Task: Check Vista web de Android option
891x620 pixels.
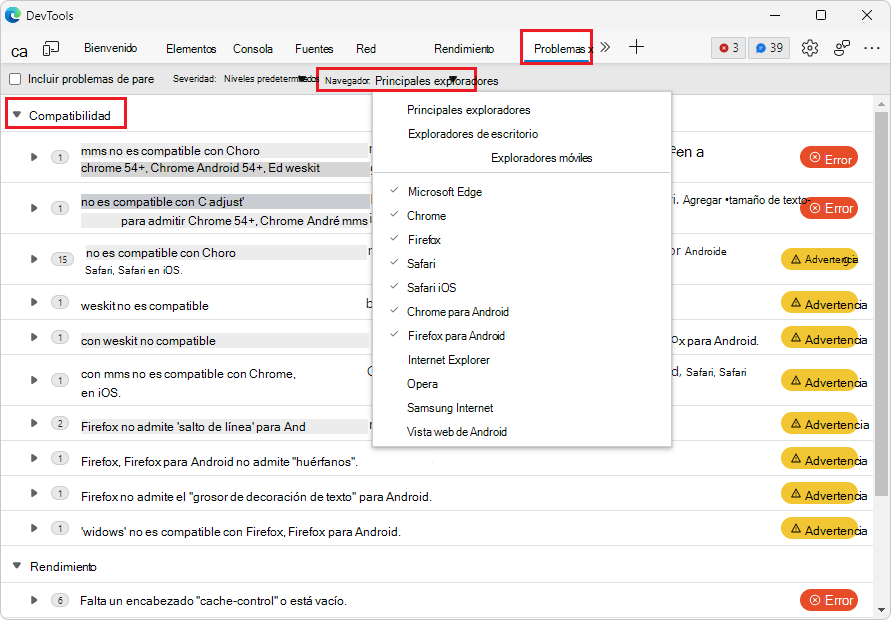Action: (x=456, y=432)
